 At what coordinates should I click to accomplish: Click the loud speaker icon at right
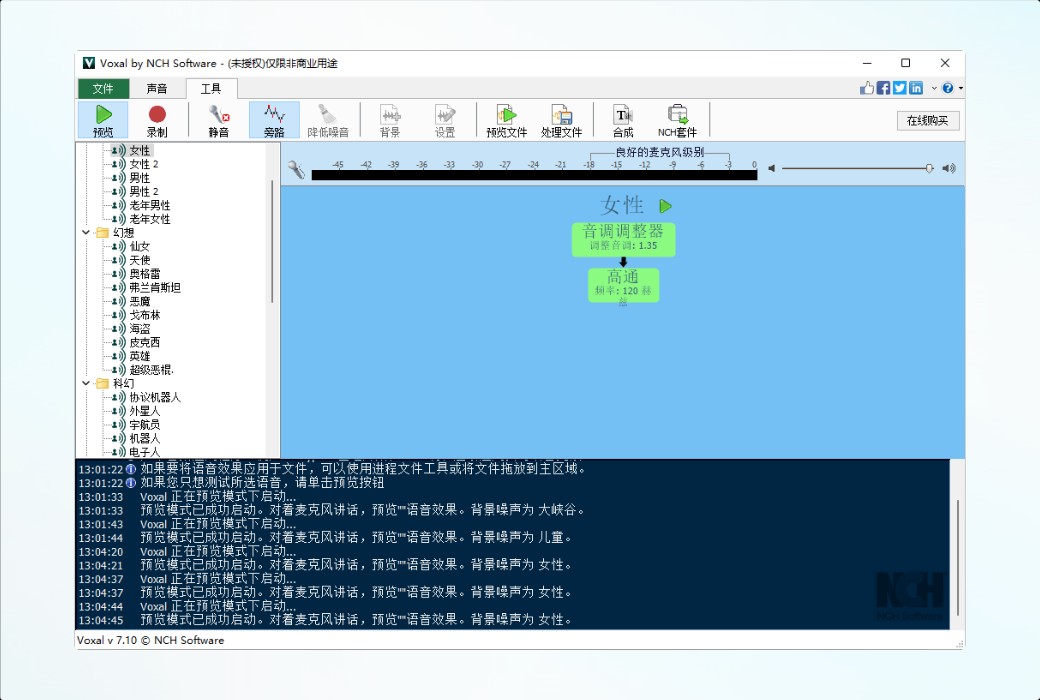click(x=949, y=169)
